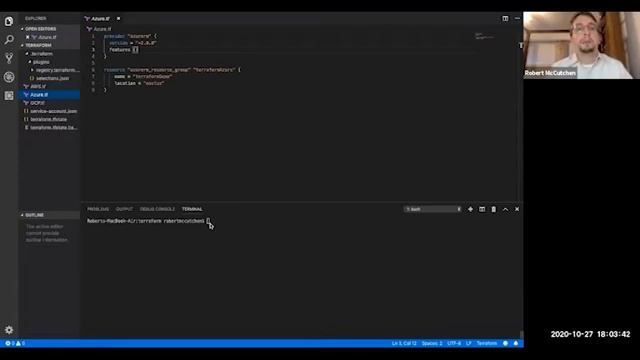640x360 pixels.
Task: Change Terraform language mode in status bar
Action: [487, 343]
